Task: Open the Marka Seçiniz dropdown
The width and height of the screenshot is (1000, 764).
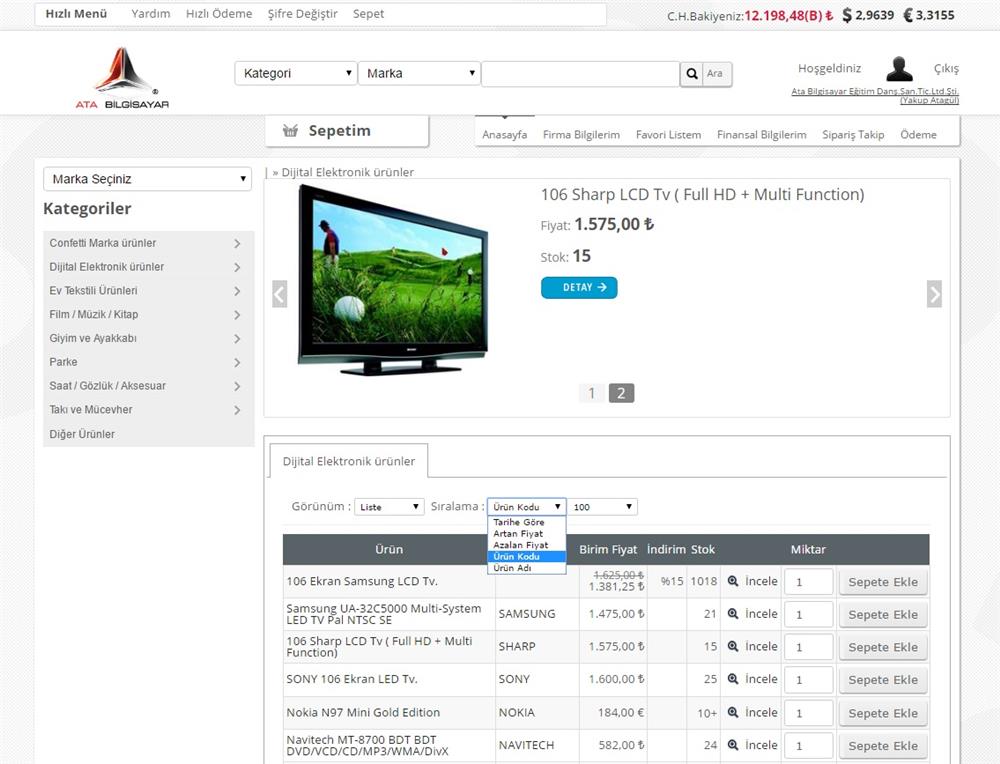Action: [x=147, y=179]
